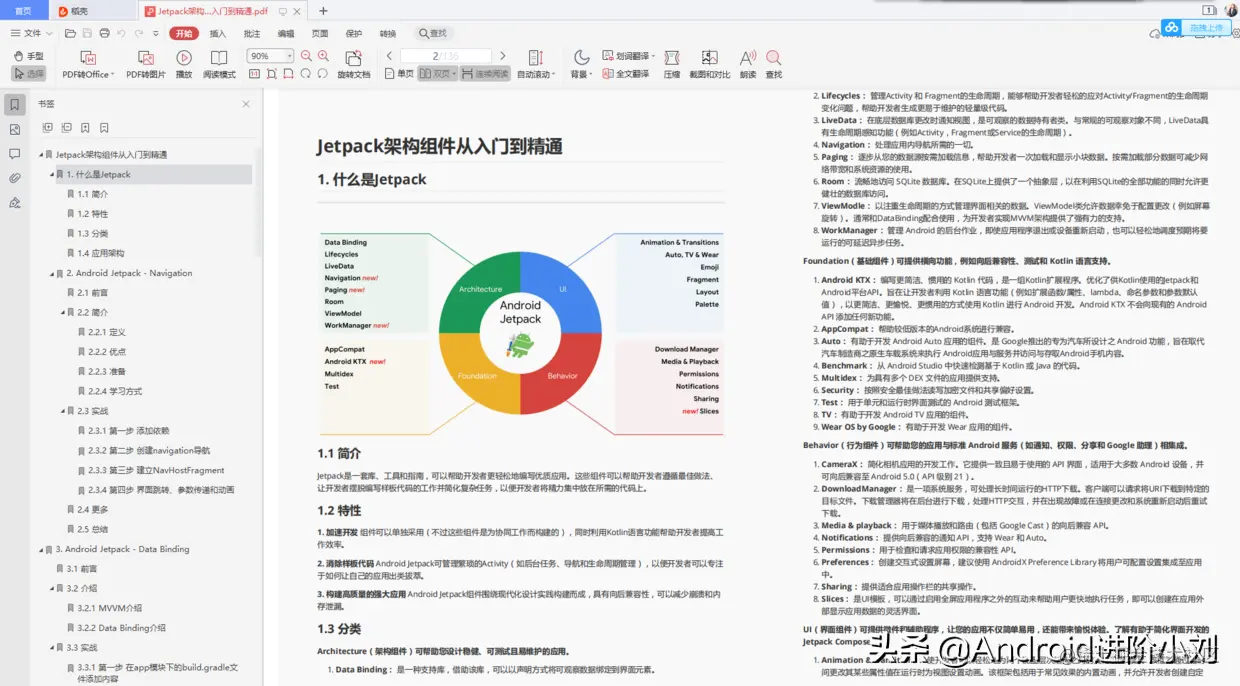Screen dimensions: 1240x686
Task: Open the PDF转Office converter tool
Action: 87,64
